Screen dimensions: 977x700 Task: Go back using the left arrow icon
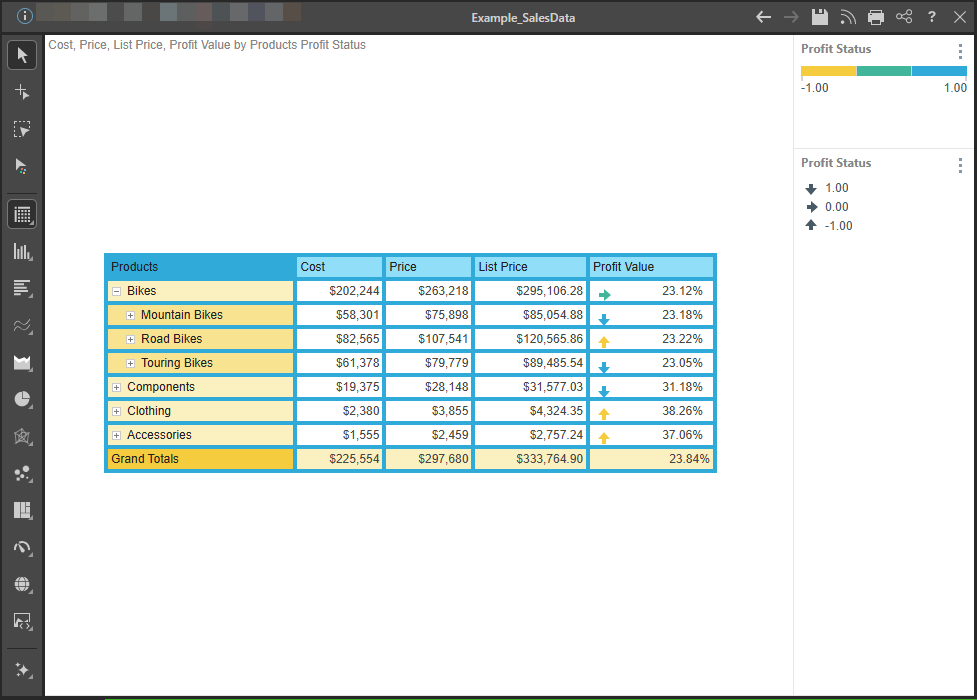764,17
